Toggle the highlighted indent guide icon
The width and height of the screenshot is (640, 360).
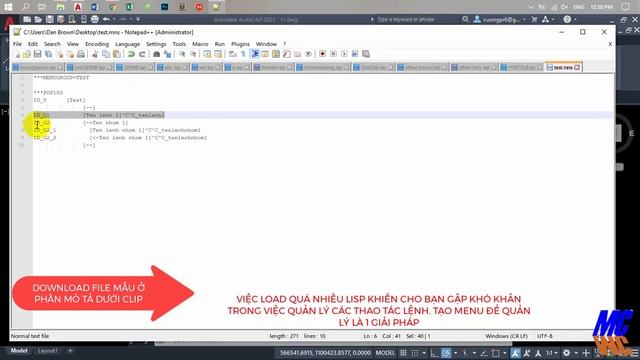[x=255, y=54]
